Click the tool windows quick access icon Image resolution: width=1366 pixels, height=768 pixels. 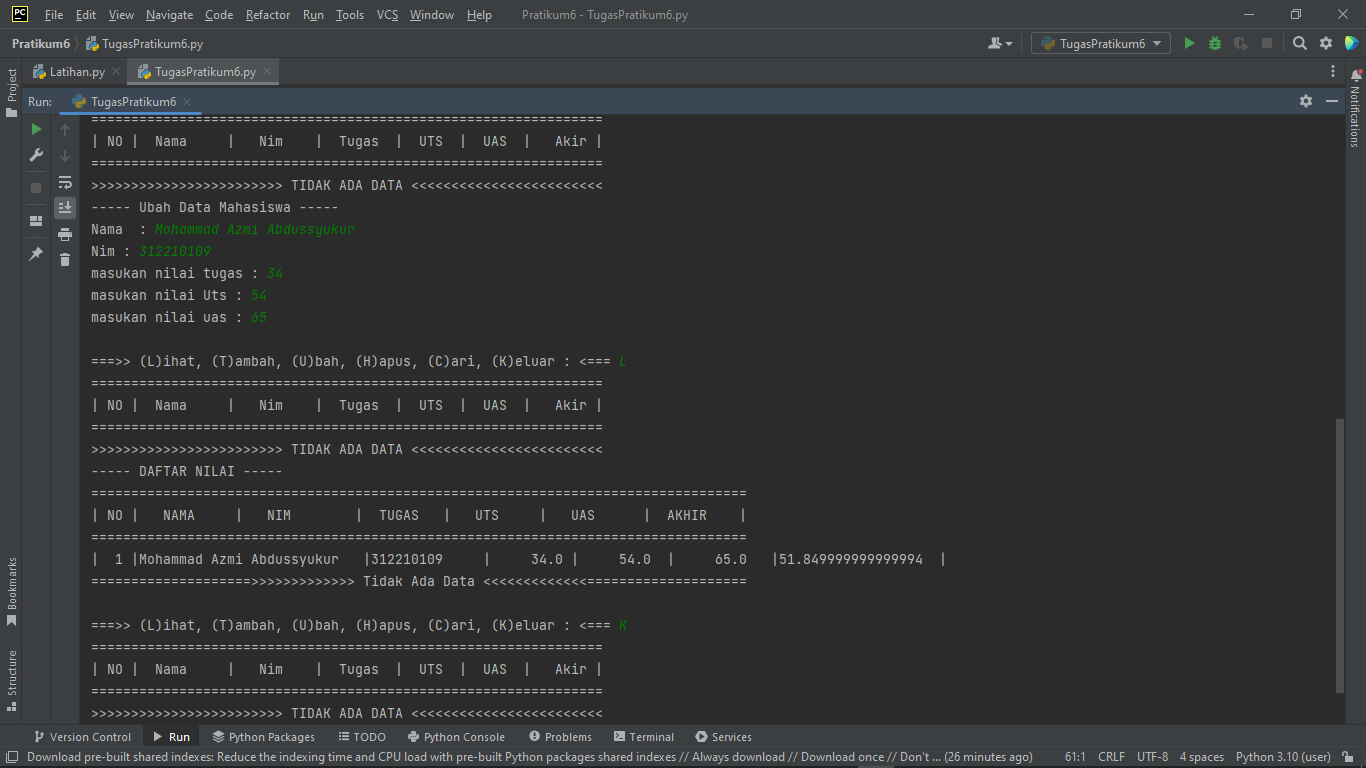pos(11,757)
